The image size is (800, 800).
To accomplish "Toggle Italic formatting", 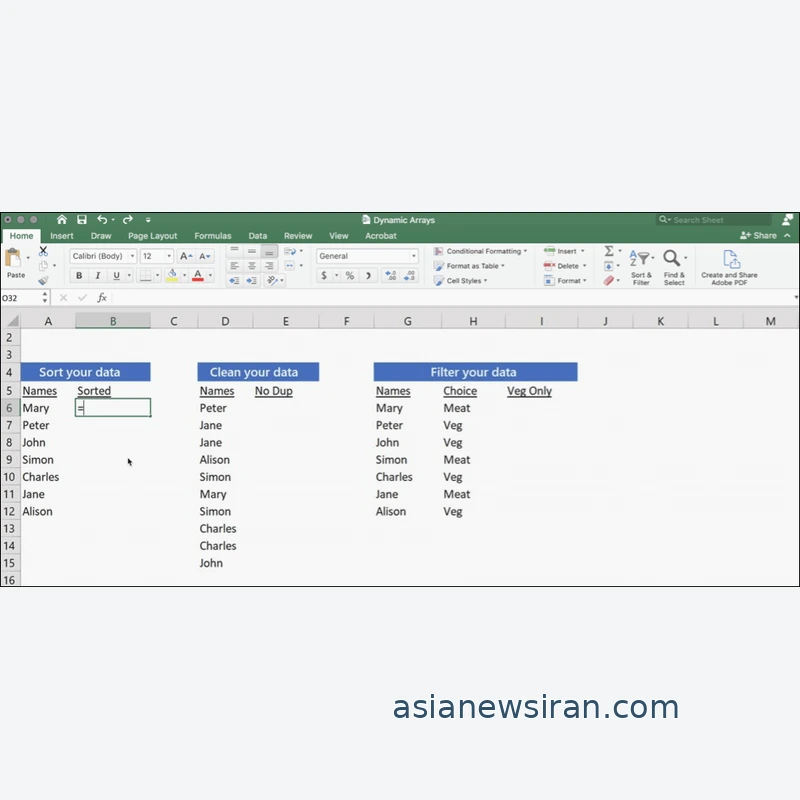I will [x=98, y=276].
